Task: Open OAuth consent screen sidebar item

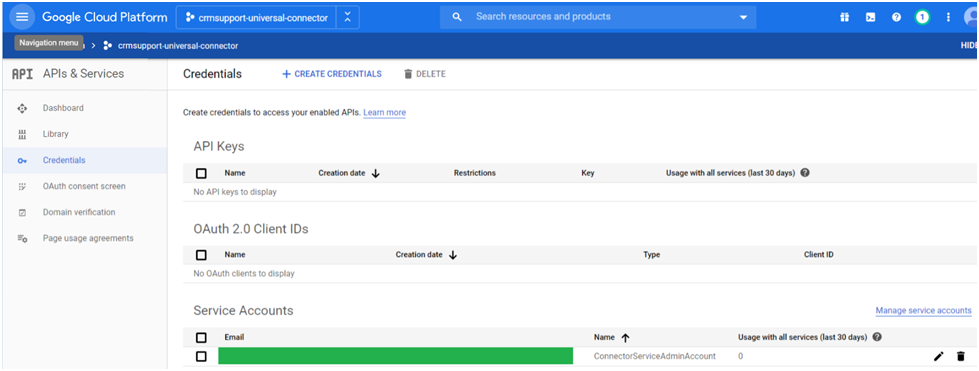Action: click(84, 186)
